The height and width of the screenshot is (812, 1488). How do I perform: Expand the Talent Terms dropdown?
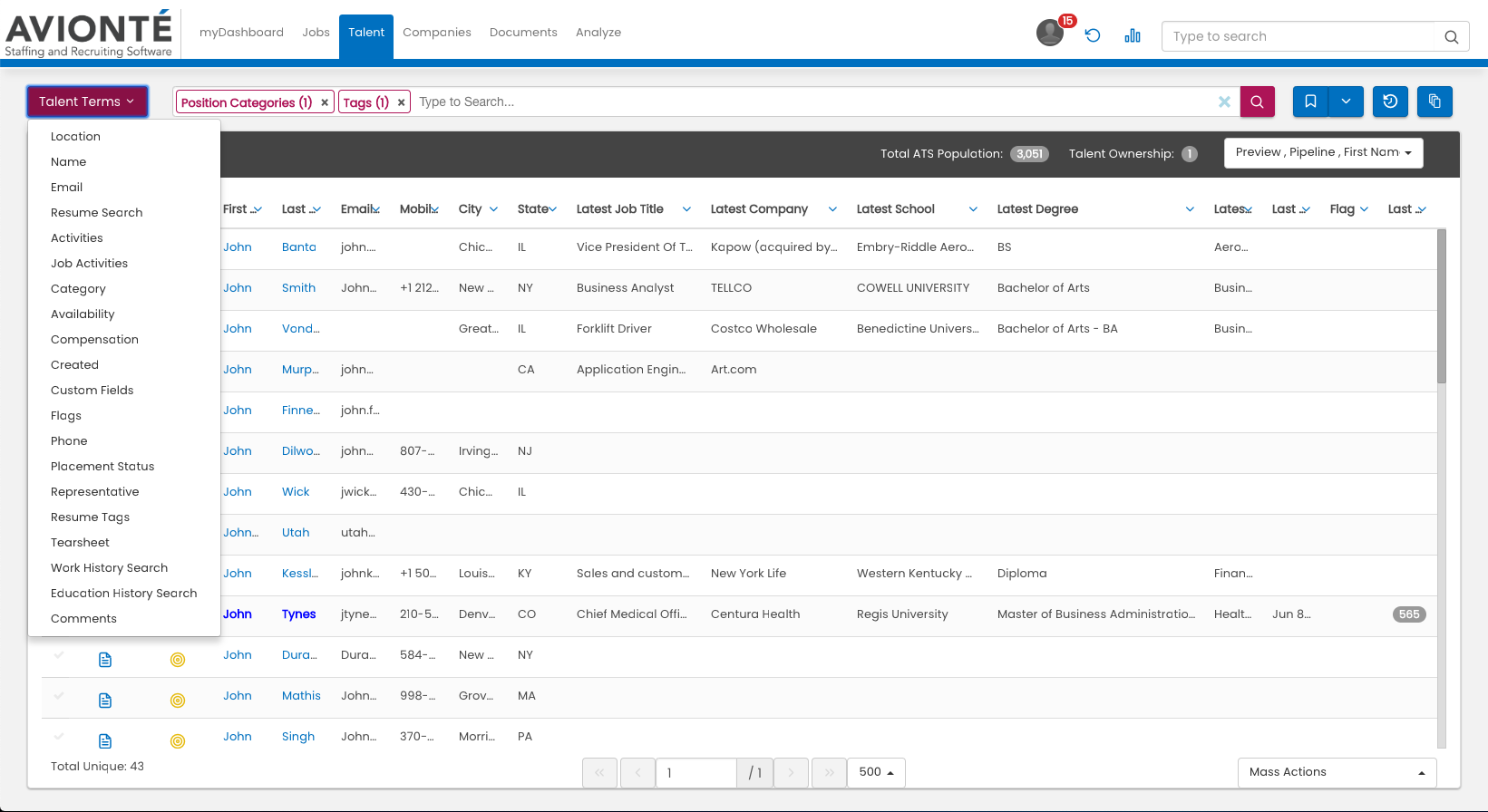(87, 101)
